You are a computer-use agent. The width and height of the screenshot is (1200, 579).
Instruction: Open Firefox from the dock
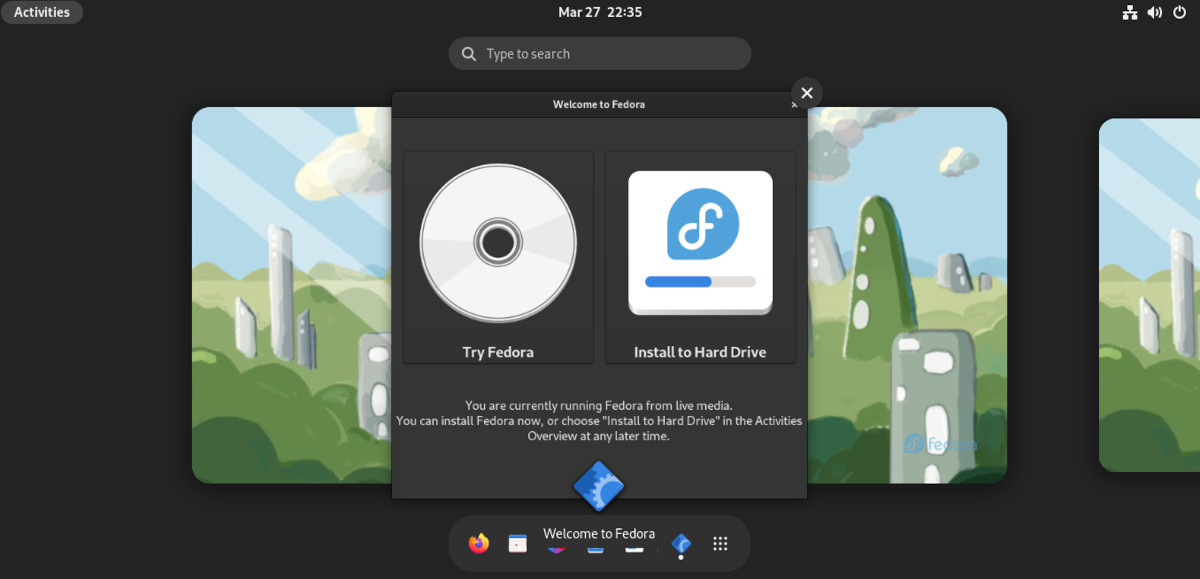click(x=479, y=543)
